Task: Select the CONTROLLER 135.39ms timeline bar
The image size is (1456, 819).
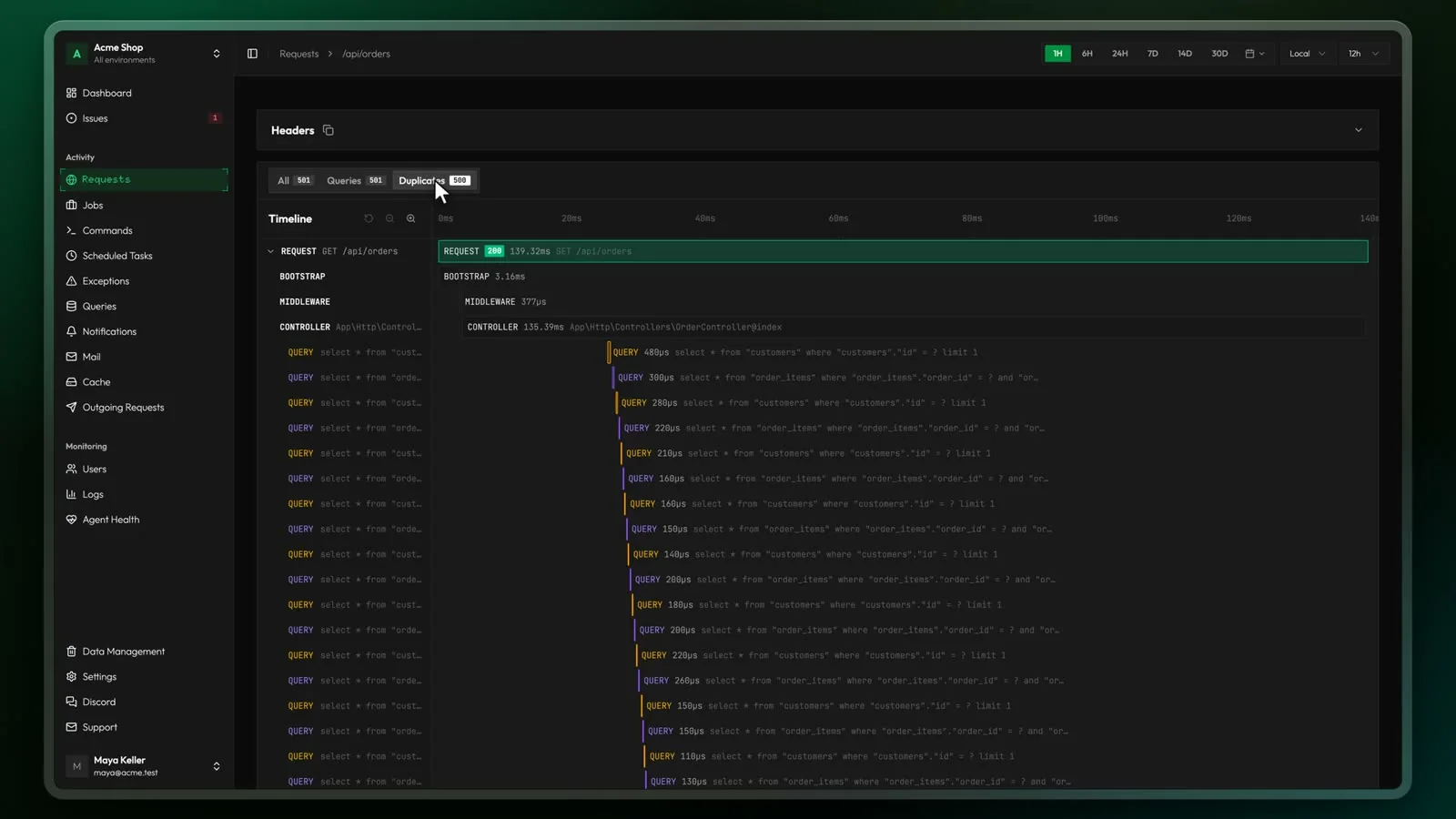Action: pyautogui.click(x=913, y=327)
